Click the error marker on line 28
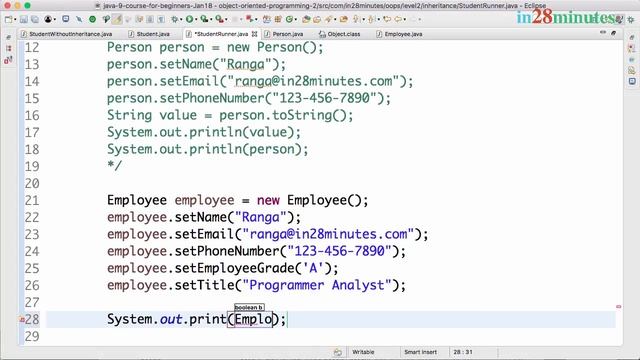The width and height of the screenshot is (640, 360). click(22, 320)
